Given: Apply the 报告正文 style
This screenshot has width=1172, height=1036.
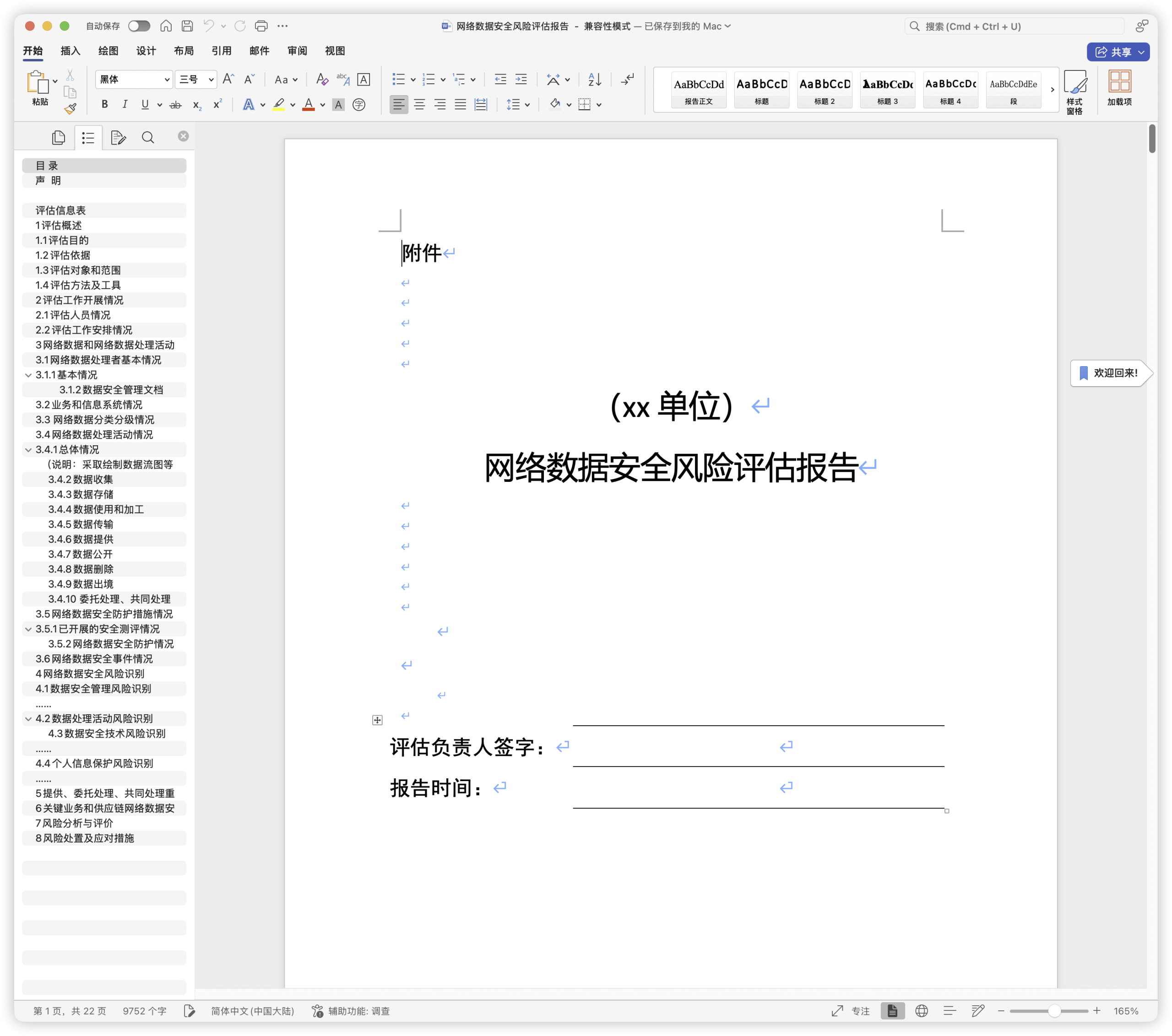Looking at the screenshot, I should click(698, 90).
